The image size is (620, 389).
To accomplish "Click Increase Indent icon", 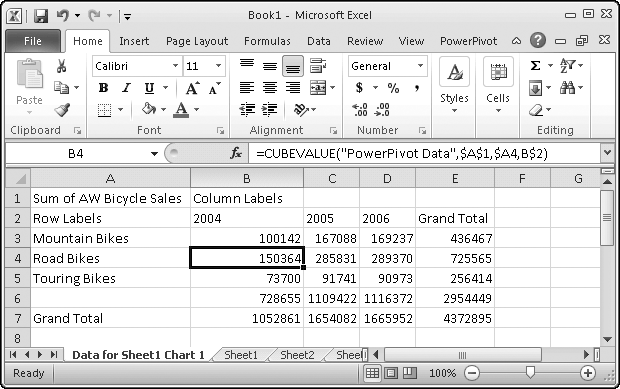I will point(270,110).
